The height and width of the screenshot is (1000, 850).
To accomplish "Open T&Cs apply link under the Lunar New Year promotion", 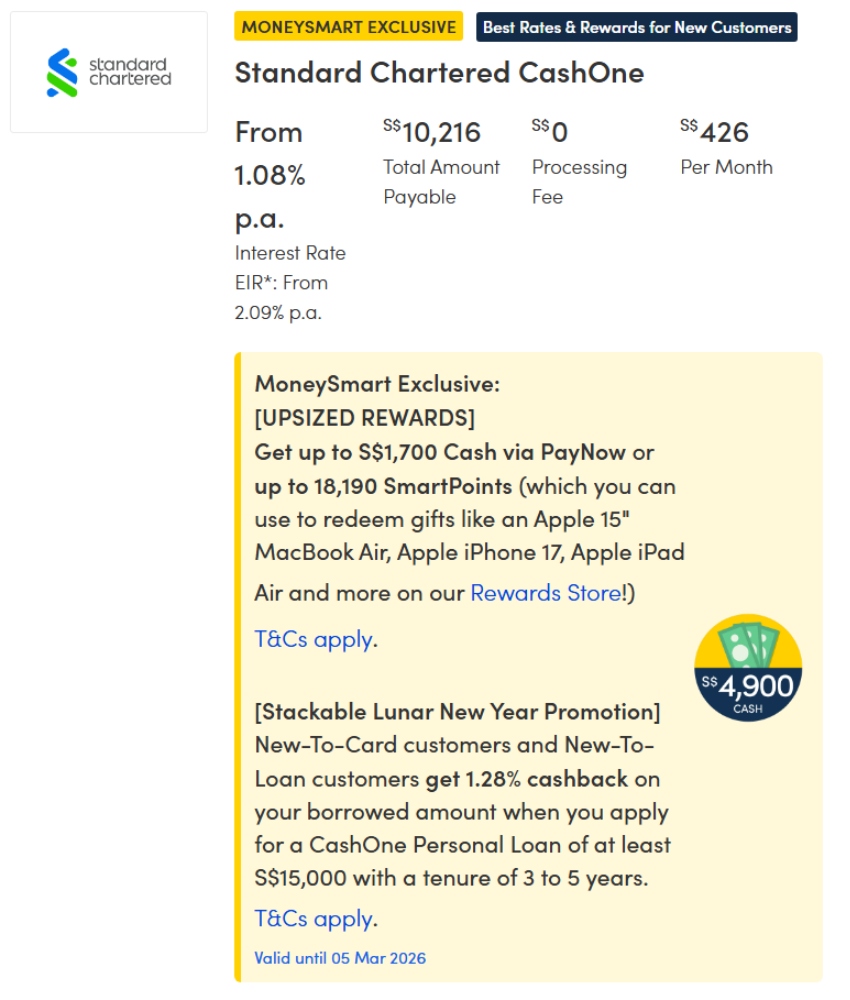I will 314,918.
